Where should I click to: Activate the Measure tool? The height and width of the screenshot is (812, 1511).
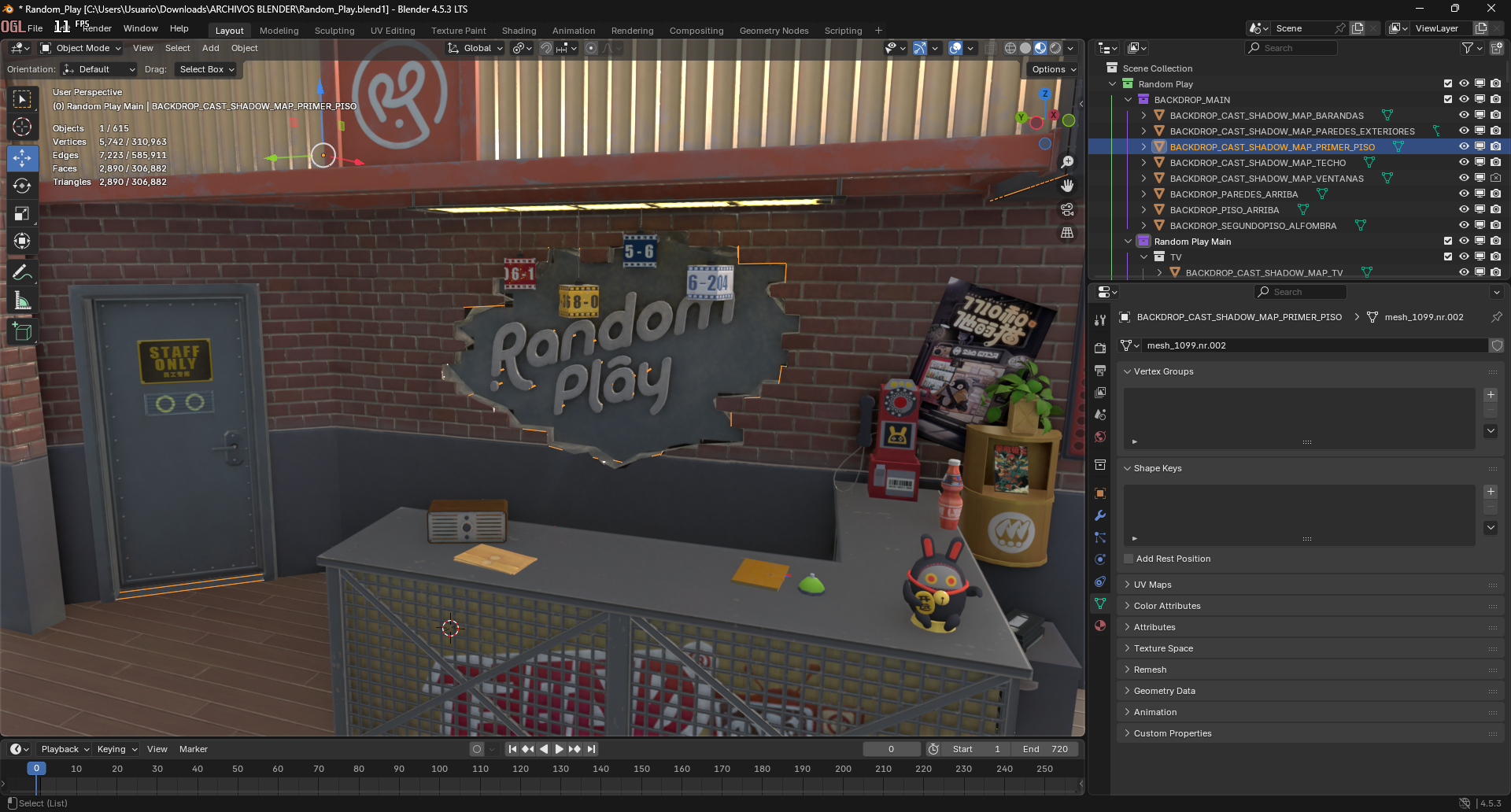(x=22, y=301)
